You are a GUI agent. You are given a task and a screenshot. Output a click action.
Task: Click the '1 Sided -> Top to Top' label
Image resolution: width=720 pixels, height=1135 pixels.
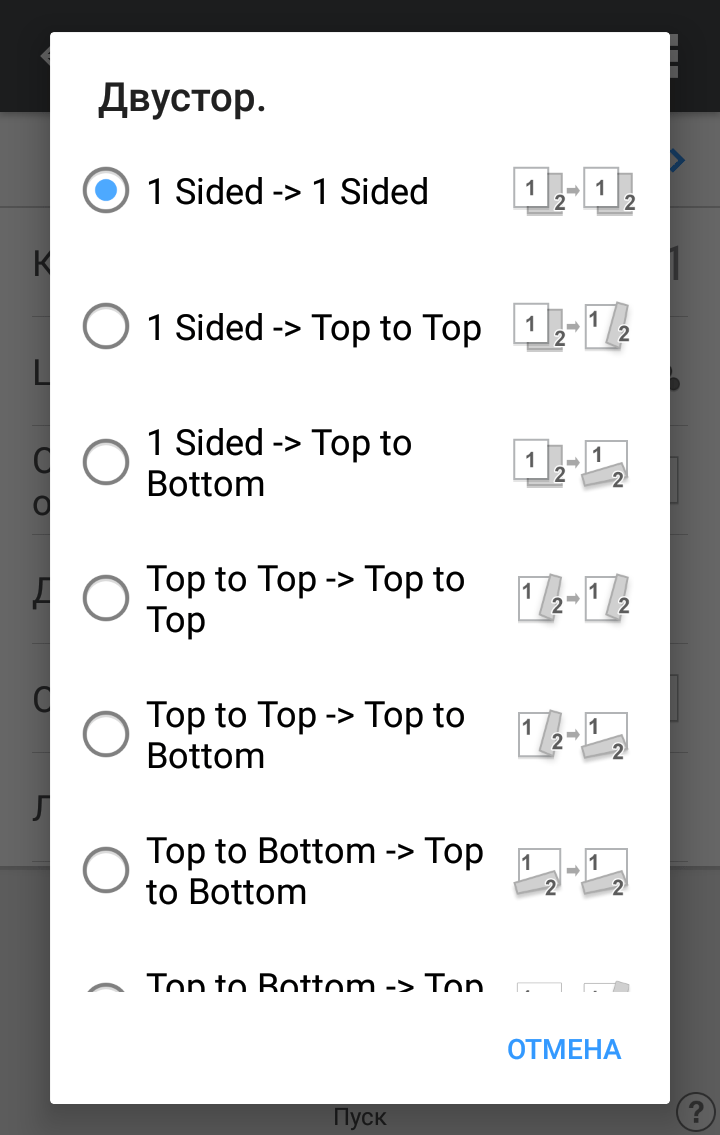pyautogui.click(x=314, y=328)
